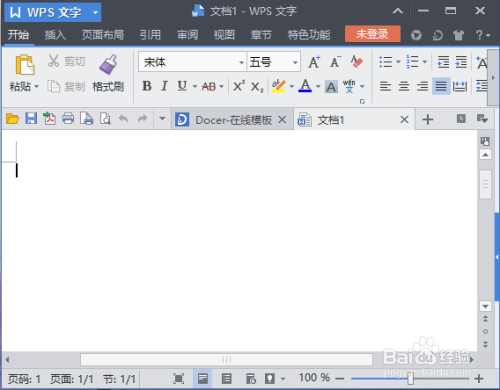Expand font color dropdown arrow
Viewport: 500px width, 390px height.
click(x=318, y=87)
